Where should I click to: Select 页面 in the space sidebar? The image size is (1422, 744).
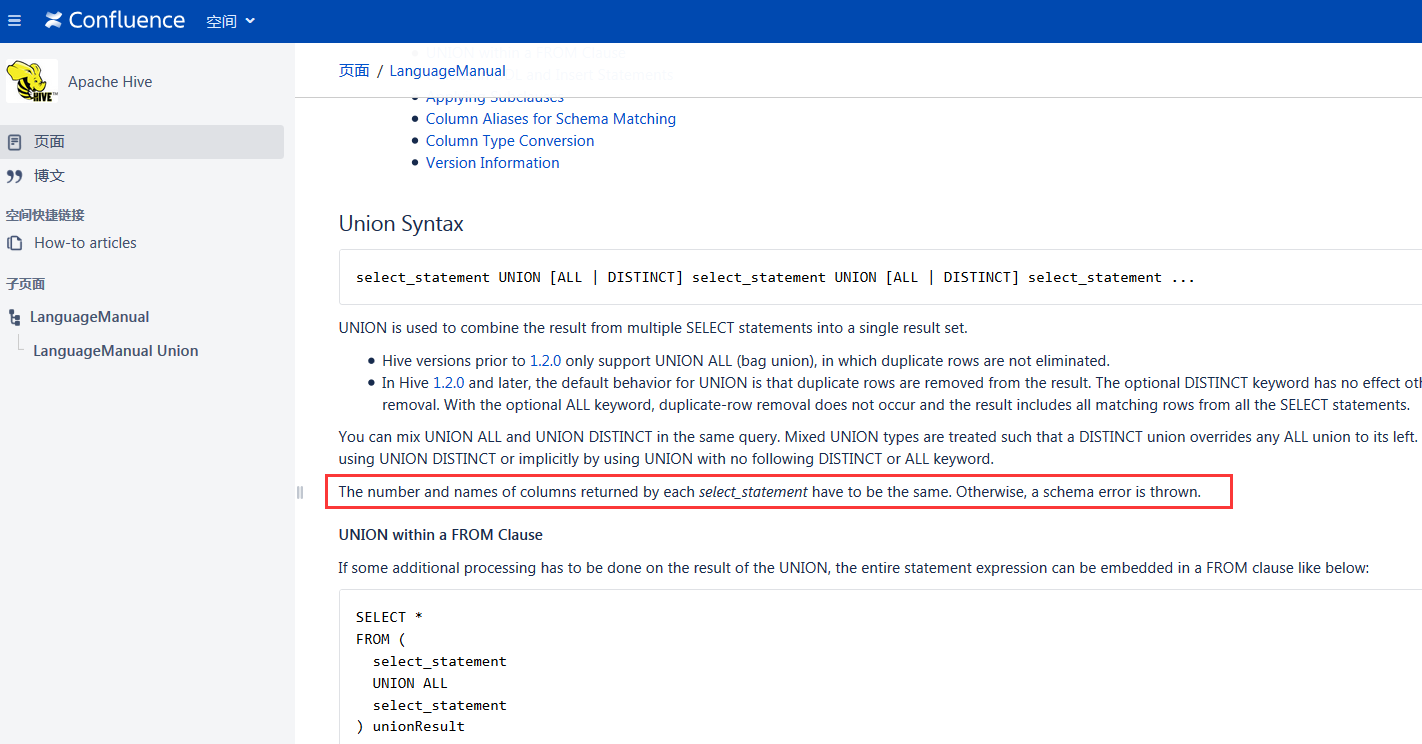tap(48, 141)
